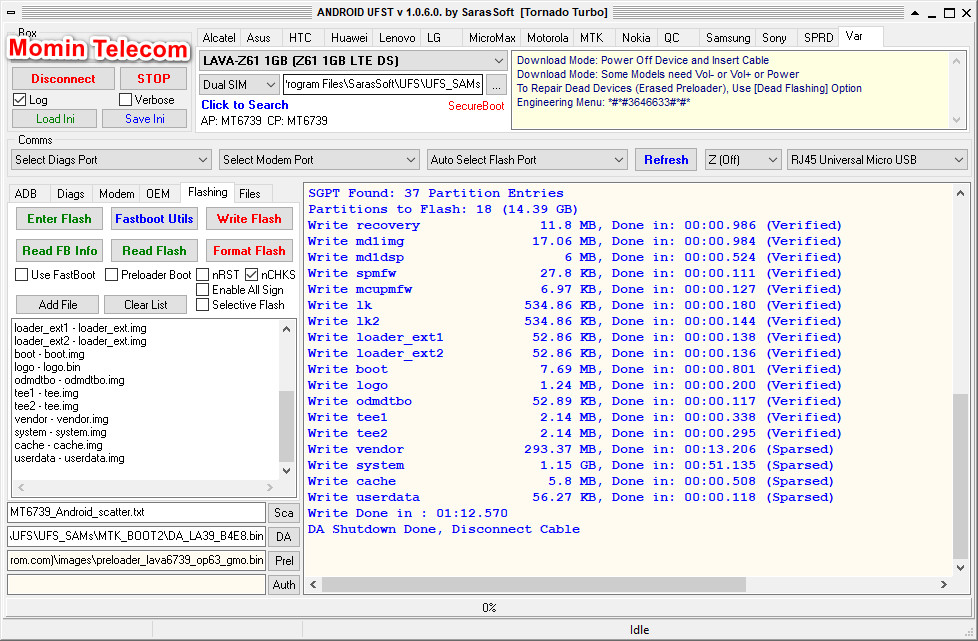Viewport: 978px width, 641px height.
Task: Expand the Auto Select Flash Port dropdown
Action: pyautogui.click(x=527, y=160)
